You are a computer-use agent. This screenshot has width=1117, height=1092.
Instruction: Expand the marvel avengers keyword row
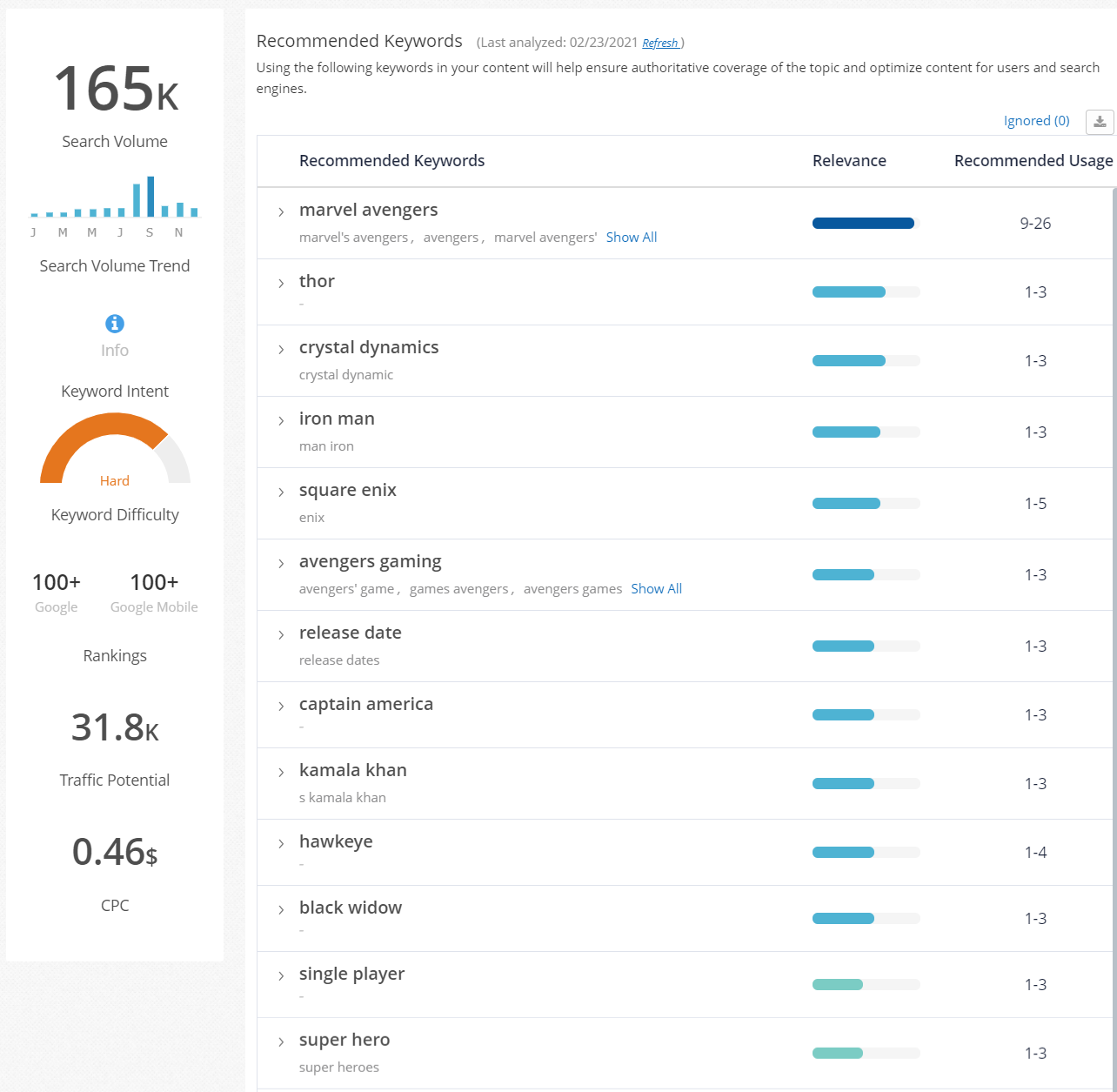(x=281, y=212)
